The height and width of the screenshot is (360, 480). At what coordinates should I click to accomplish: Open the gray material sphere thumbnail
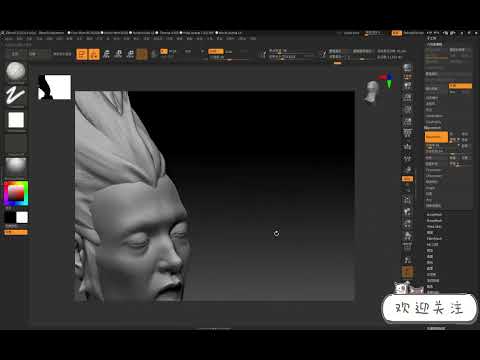(16, 167)
